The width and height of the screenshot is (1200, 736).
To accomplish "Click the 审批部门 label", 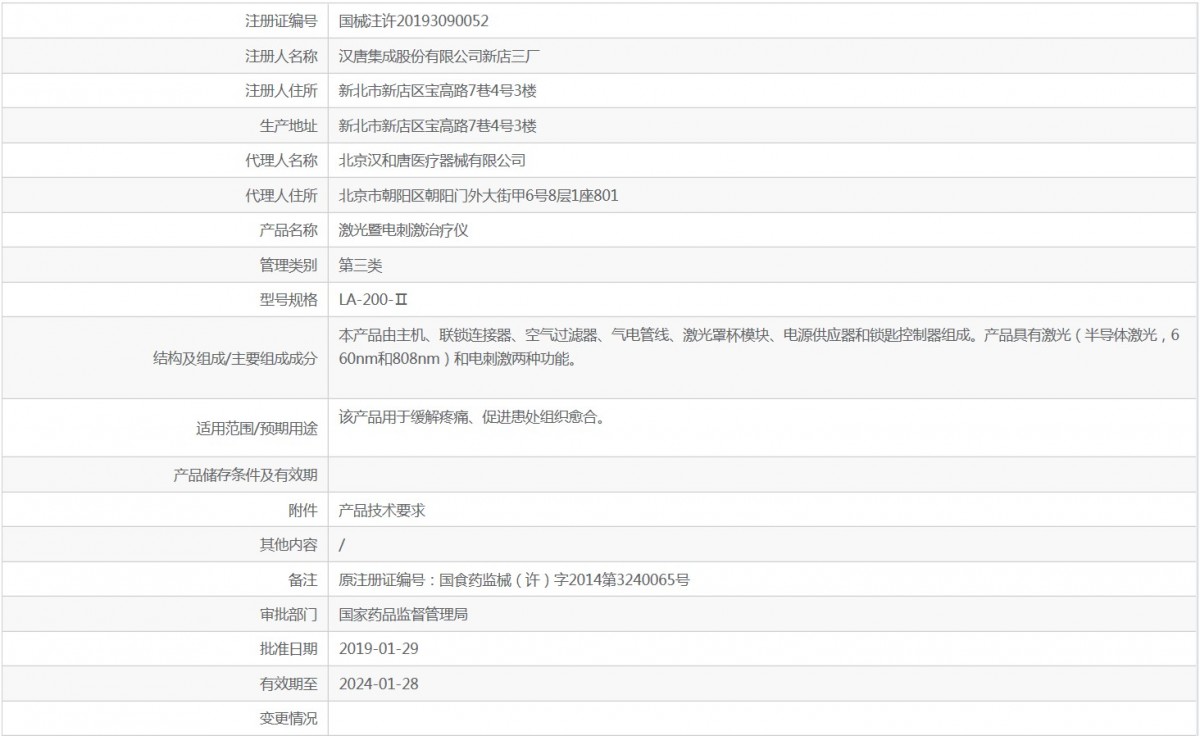I will (289, 614).
